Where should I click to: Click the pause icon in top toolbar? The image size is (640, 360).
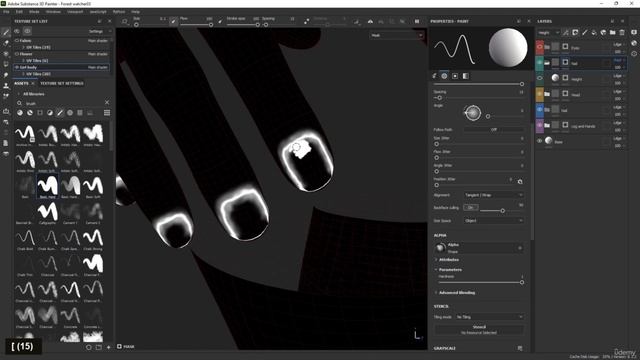[417, 21]
